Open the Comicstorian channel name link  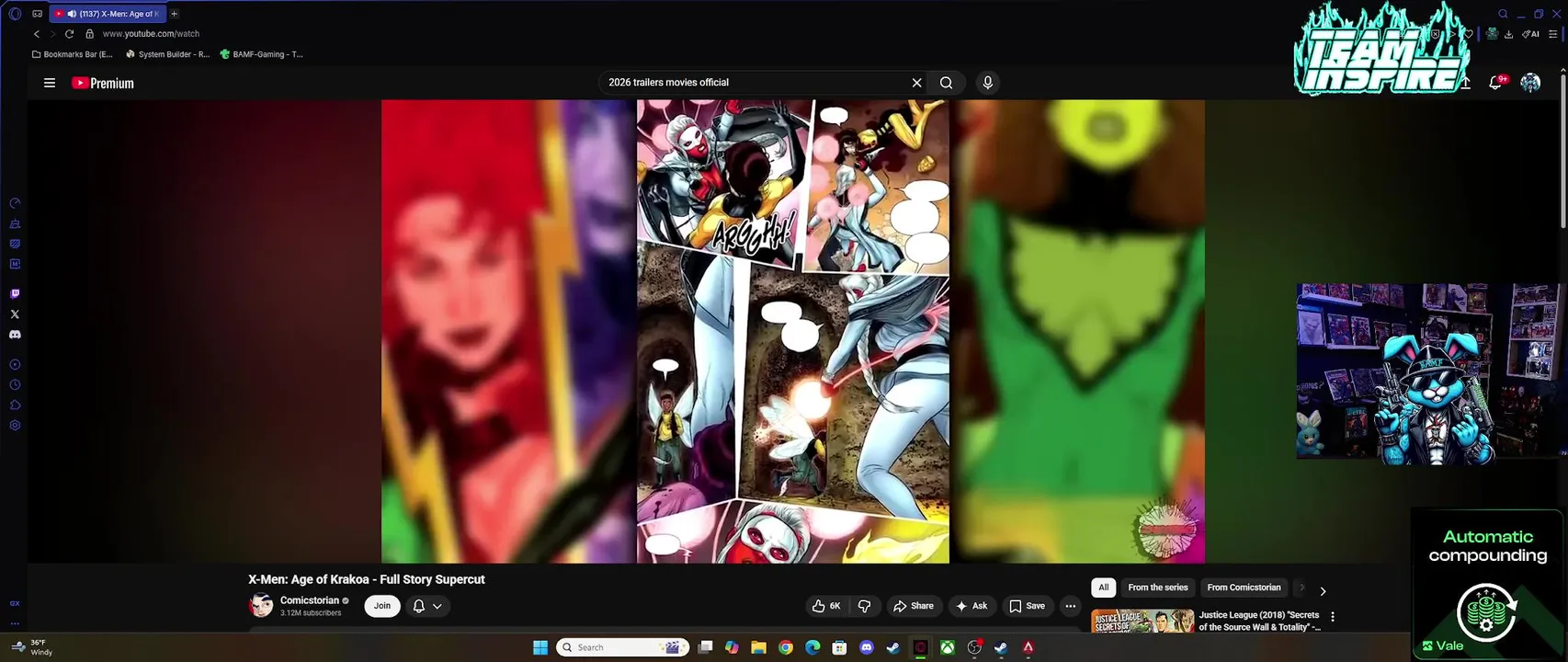point(310,600)
